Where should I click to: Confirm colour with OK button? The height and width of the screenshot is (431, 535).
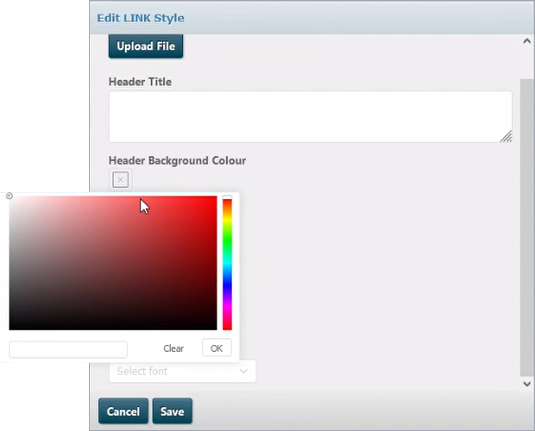217,348
